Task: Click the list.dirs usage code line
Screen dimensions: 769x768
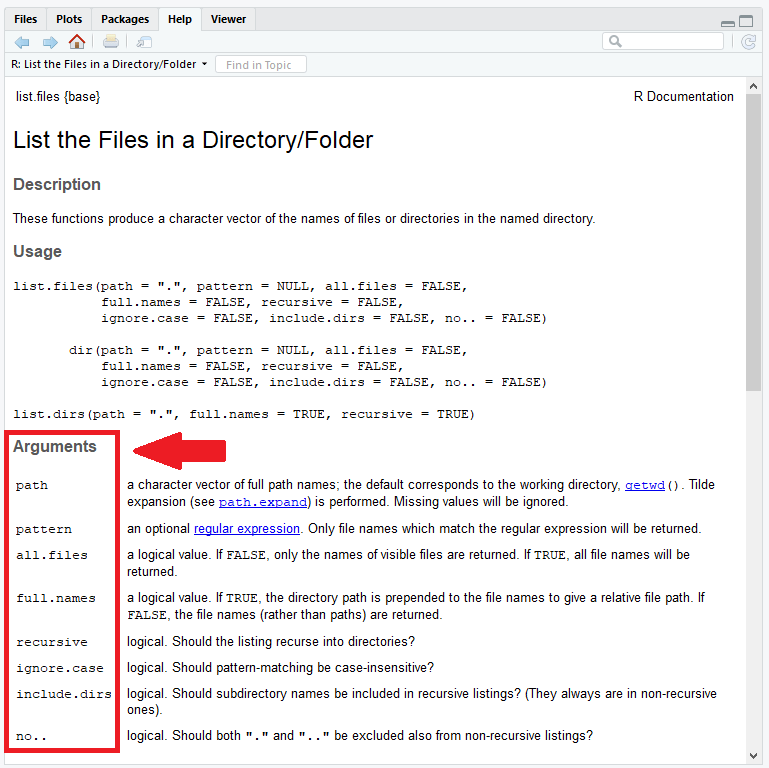Action: point(244,414)
